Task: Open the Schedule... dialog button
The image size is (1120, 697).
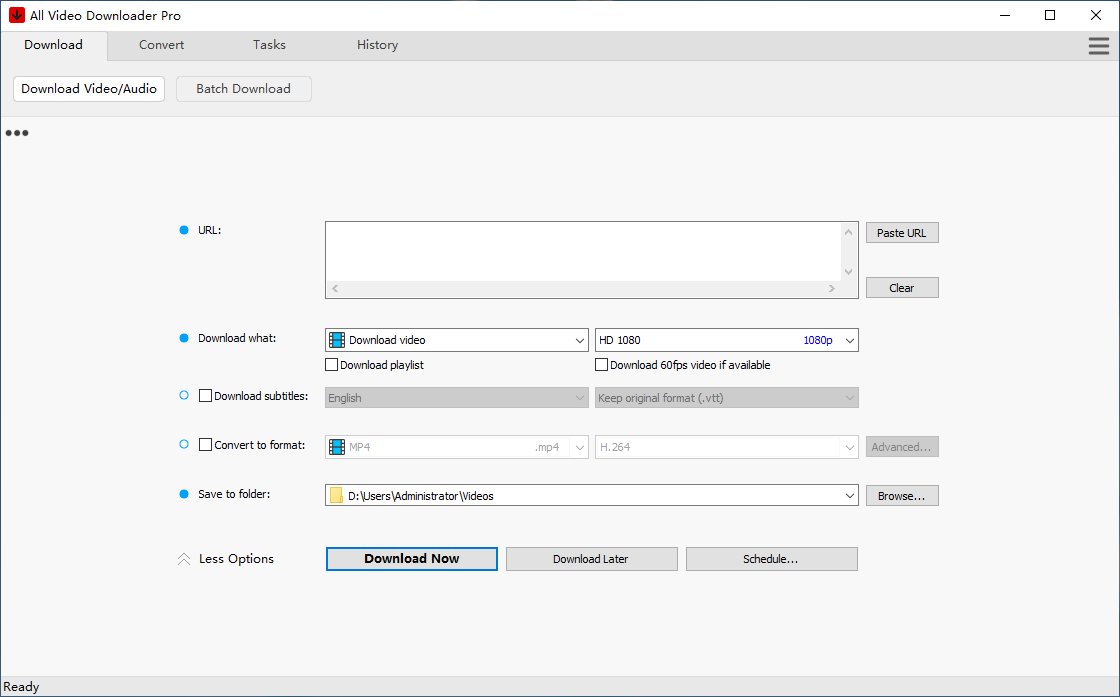Action: (771, 559)
